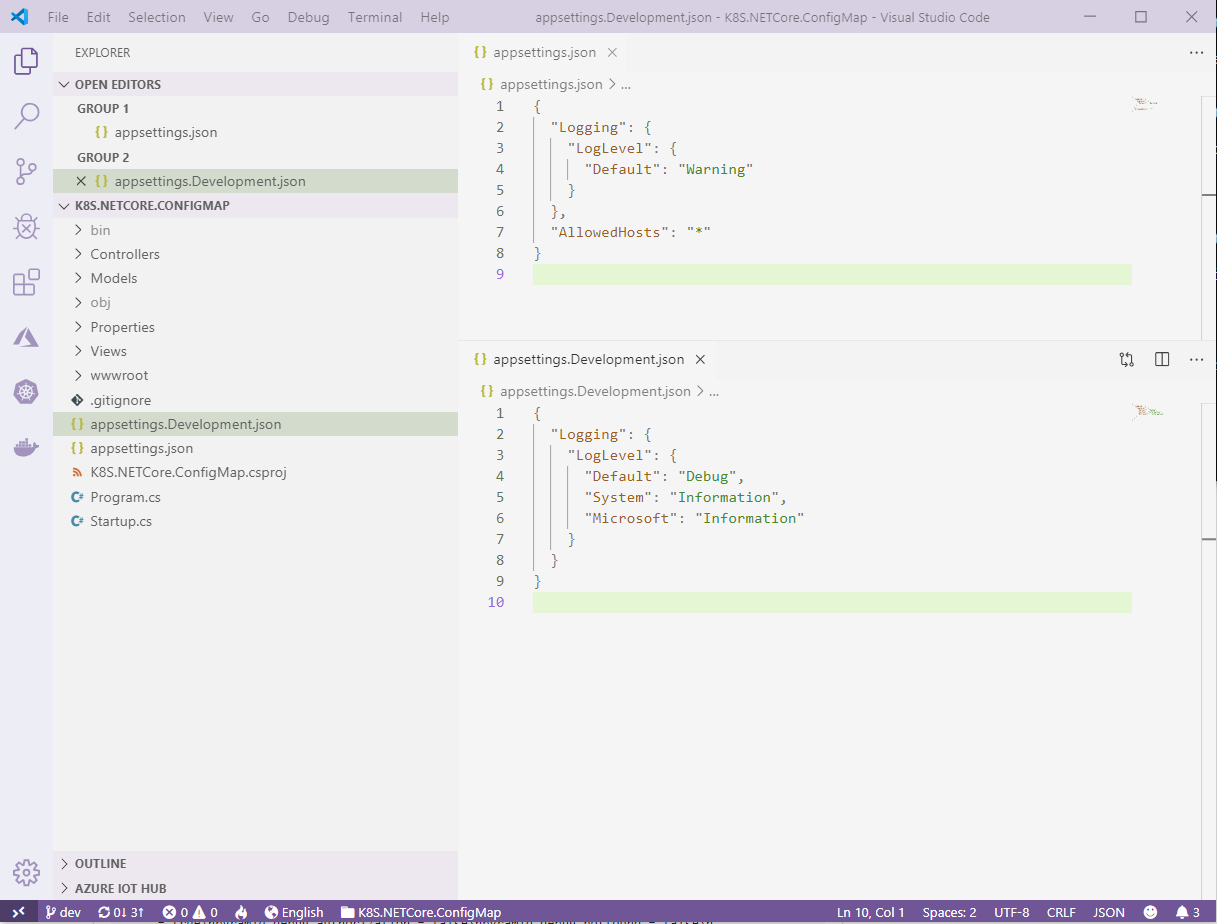Screen dimensions: 1217x924
Task: Click the smiley feedback icon
Action: click(1150, 912)
